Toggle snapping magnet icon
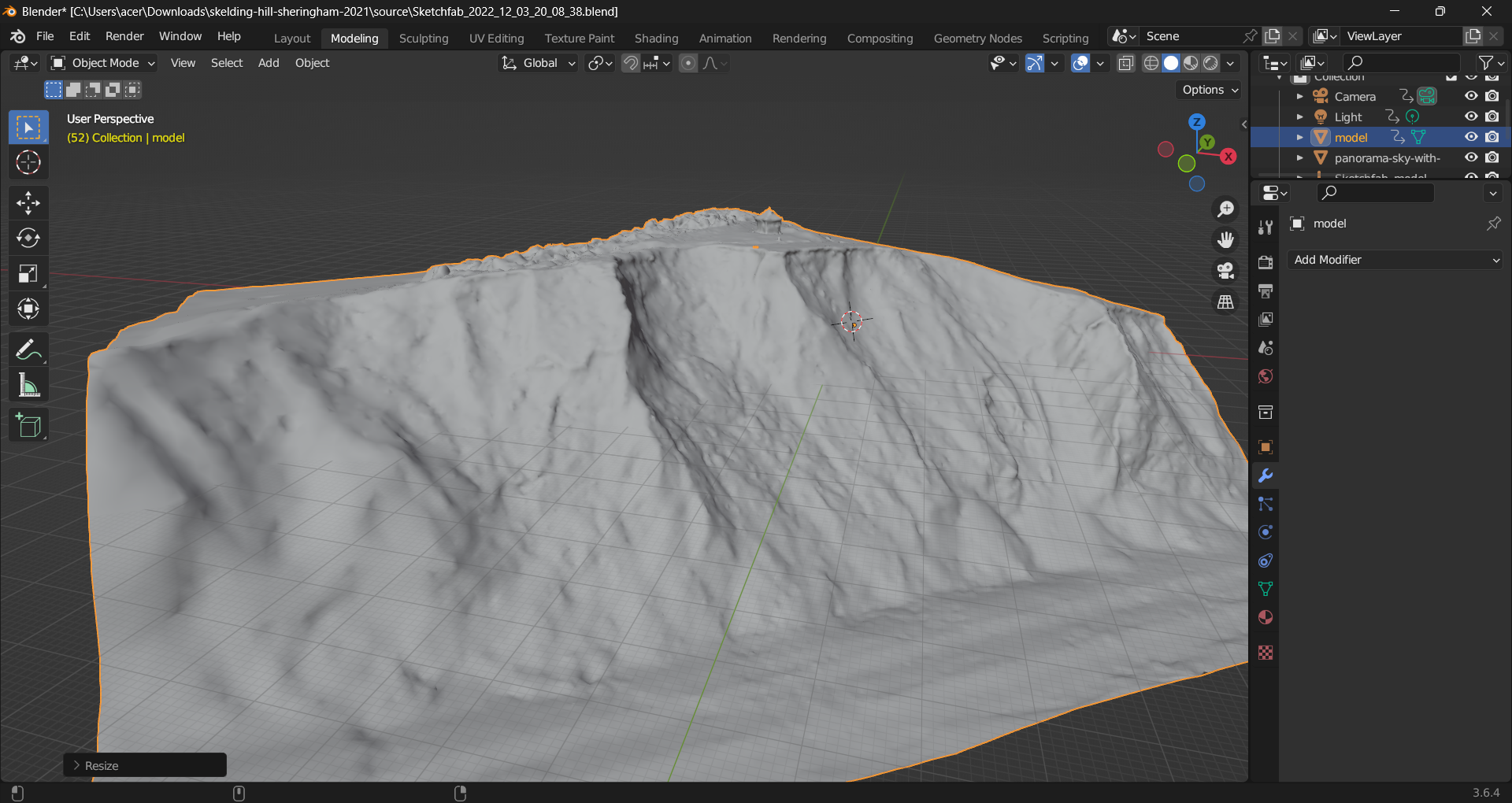This screenshot has height=803, width=1512. click(631, 63)
